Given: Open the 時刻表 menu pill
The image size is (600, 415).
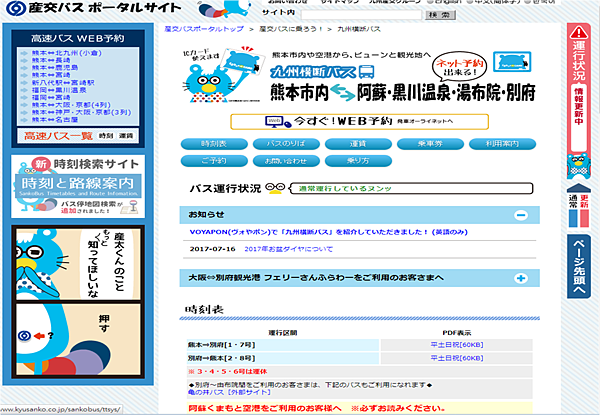Looking at the screenshot, I should (x=214, y=144).
